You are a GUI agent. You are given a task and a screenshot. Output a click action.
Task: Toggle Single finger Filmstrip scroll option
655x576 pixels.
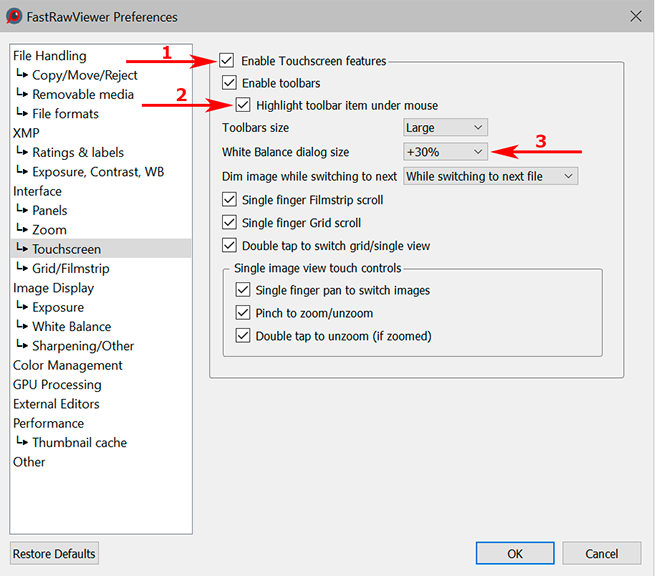tap(230, 200)
